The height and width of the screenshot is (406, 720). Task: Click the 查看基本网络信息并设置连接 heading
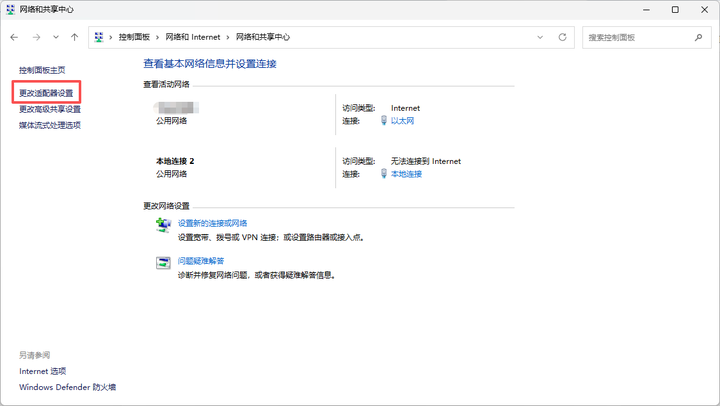click(210, 64)
